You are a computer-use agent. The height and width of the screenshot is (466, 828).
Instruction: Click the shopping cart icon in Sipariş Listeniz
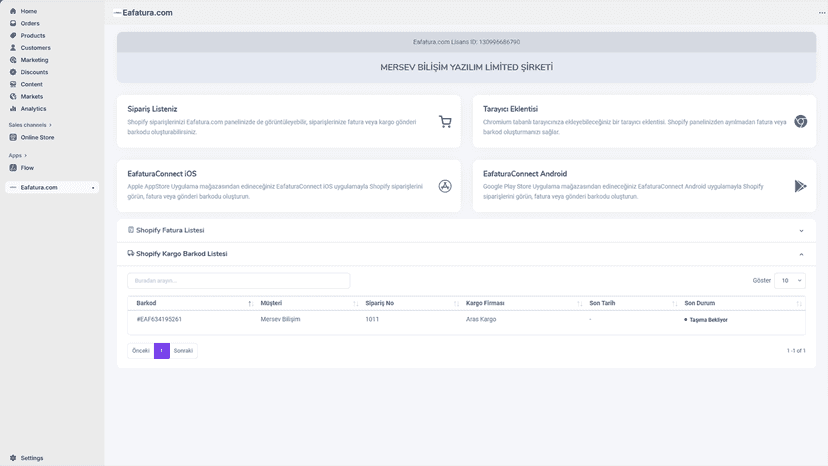445,122
